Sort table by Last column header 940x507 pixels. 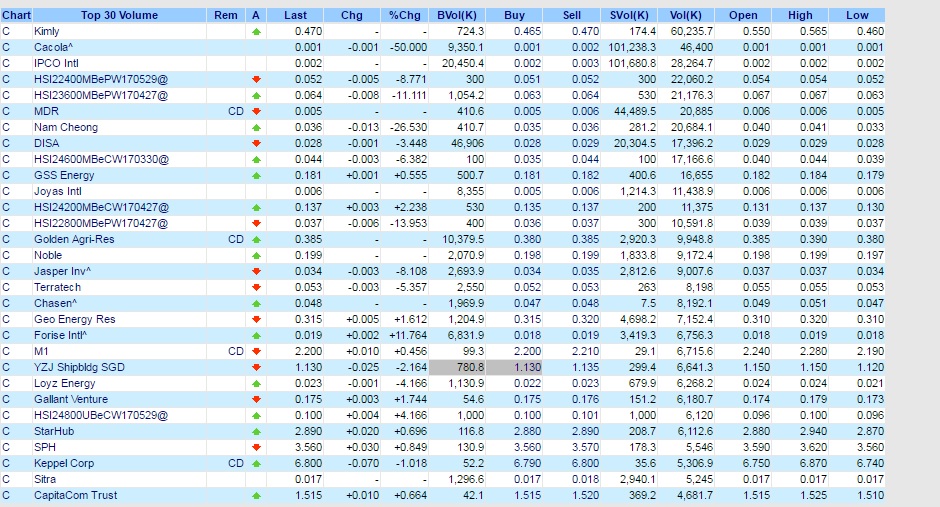[295, 15]
